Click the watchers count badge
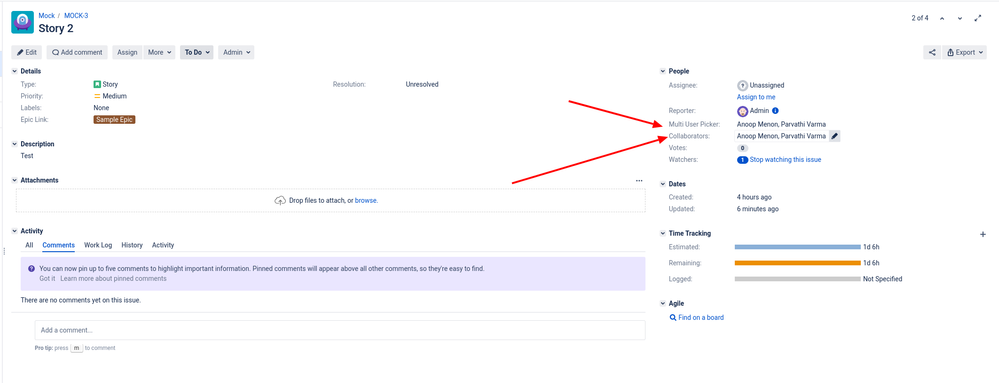This screenshot has height=383, width=999. [x=742, y=160]
